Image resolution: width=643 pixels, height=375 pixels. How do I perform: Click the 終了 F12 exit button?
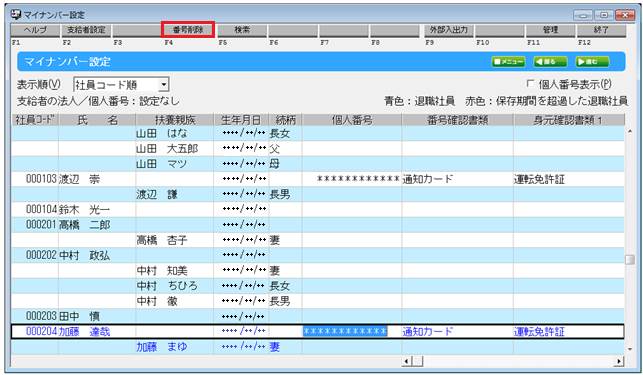tap(601, 30)
